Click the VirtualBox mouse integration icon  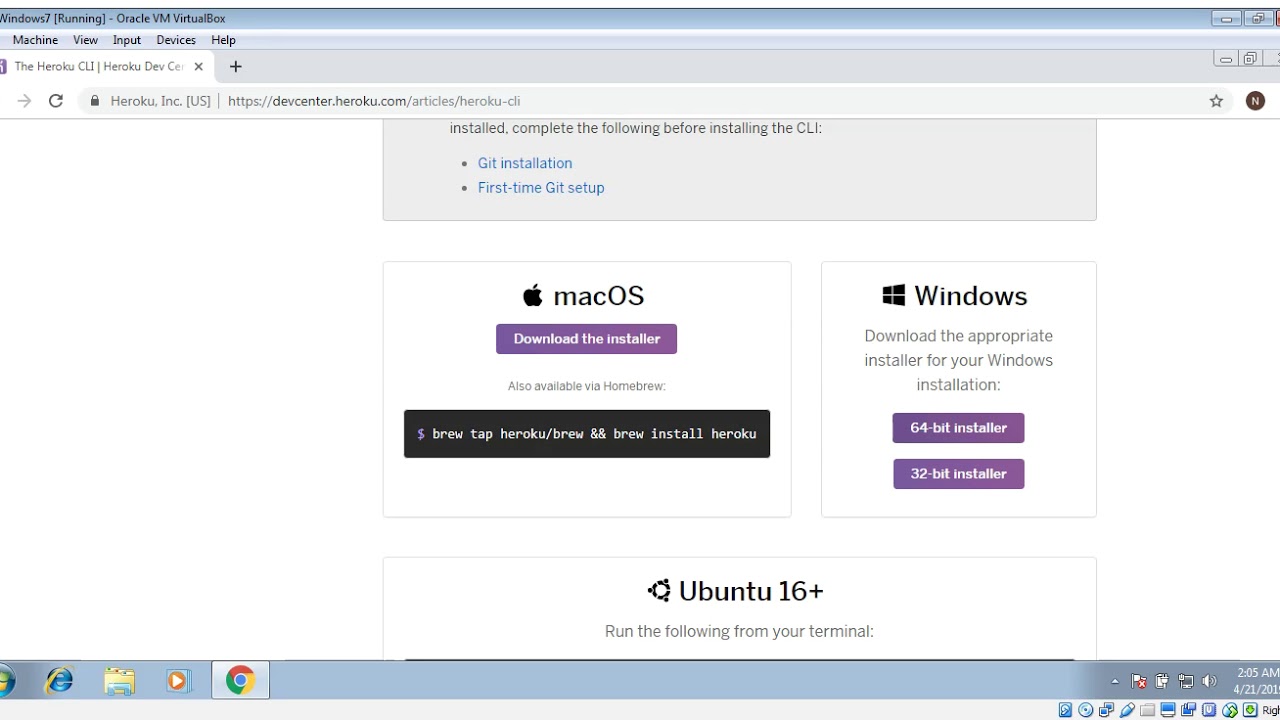click(1230, 710)
